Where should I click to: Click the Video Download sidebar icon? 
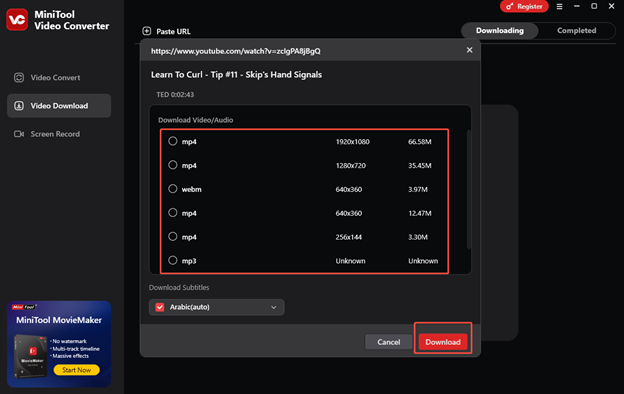(19, 106)
